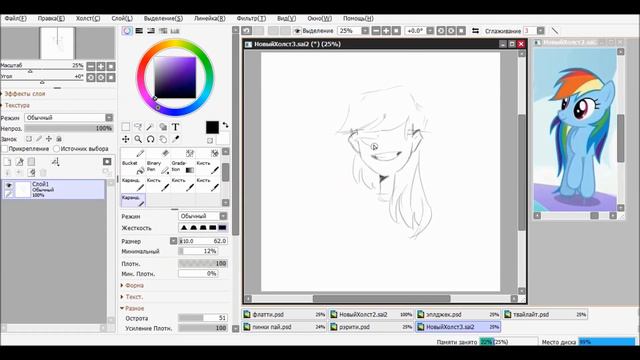Open the RGB sliders color panel
This screenshot has height=360, width=640.
(139, 31)
